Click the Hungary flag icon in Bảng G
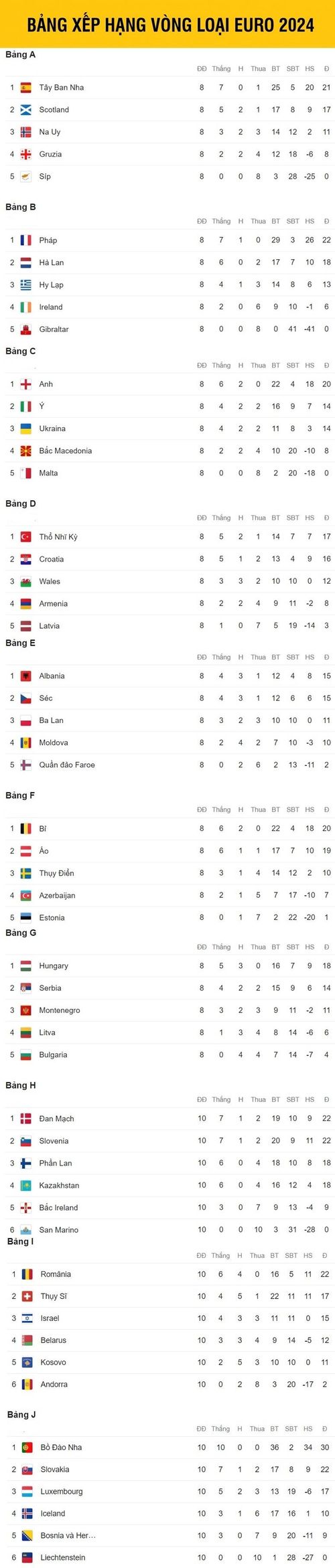 [26, 966]
